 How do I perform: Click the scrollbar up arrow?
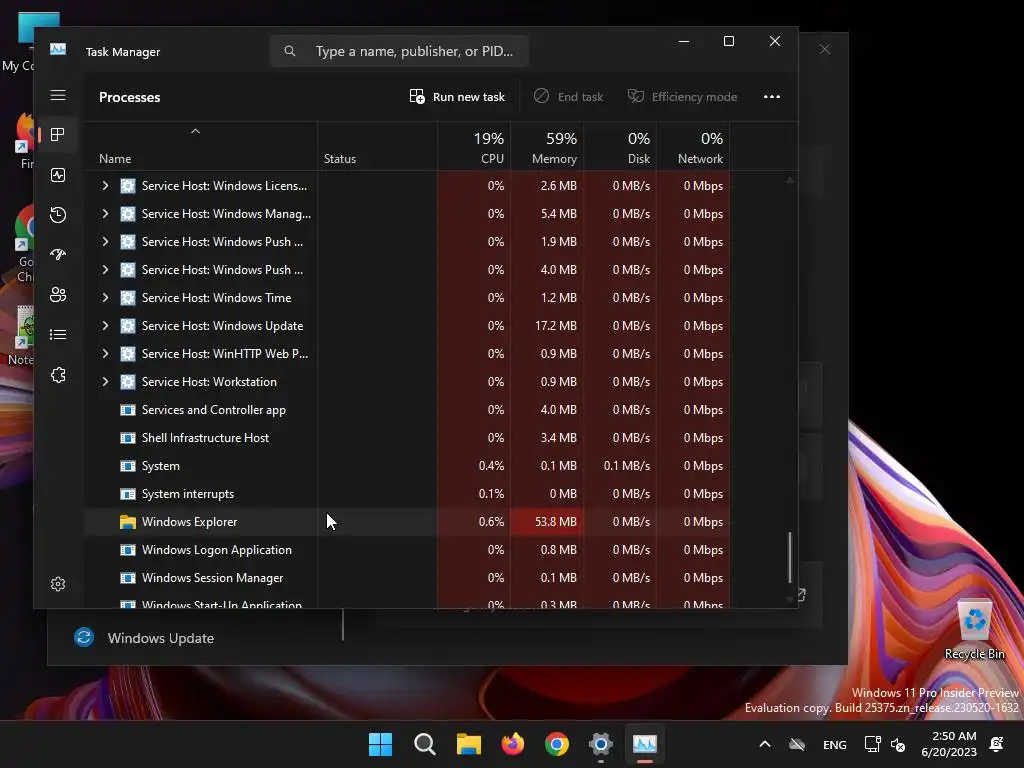[790, 180]
